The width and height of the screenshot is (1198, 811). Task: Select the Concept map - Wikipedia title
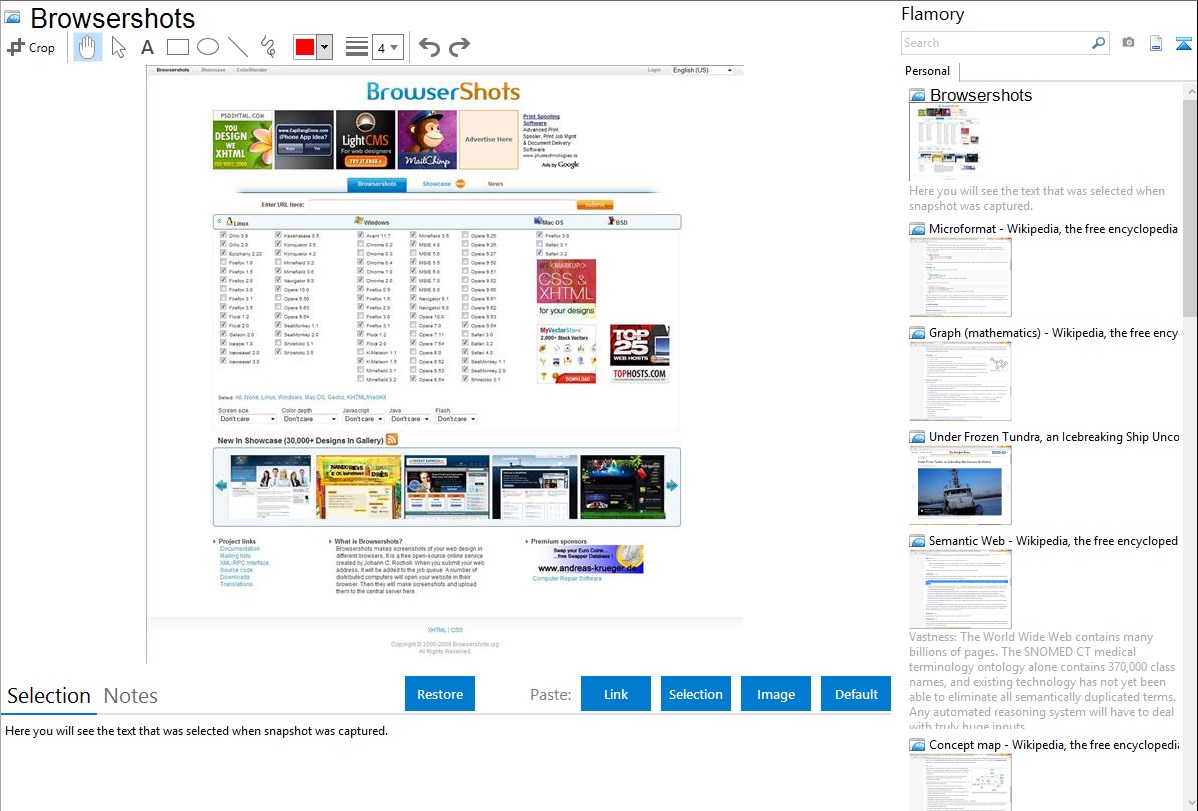[x=1054, y=744]
